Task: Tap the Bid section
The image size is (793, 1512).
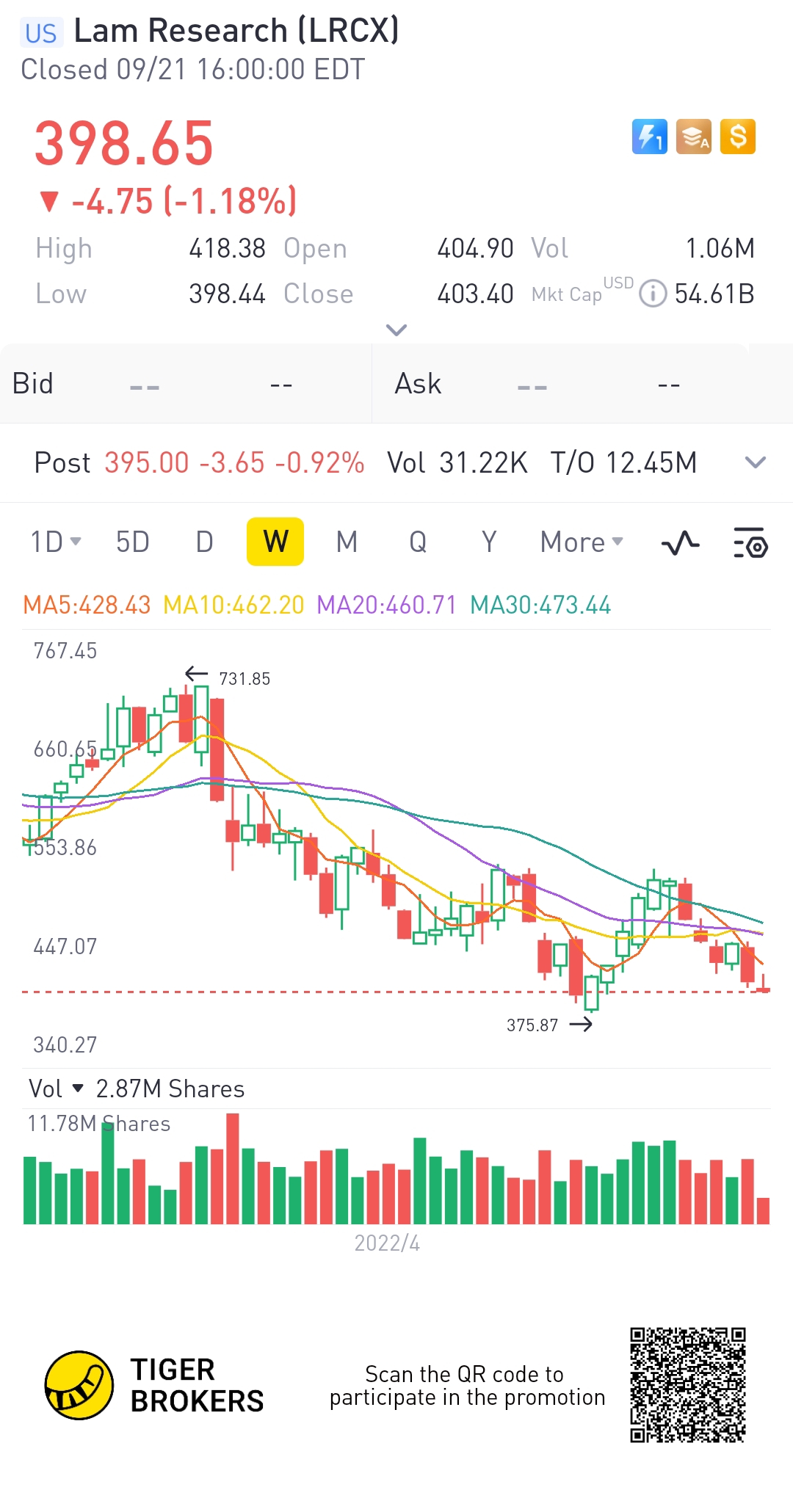Action: pyautogui.click(x=186, y=384)
